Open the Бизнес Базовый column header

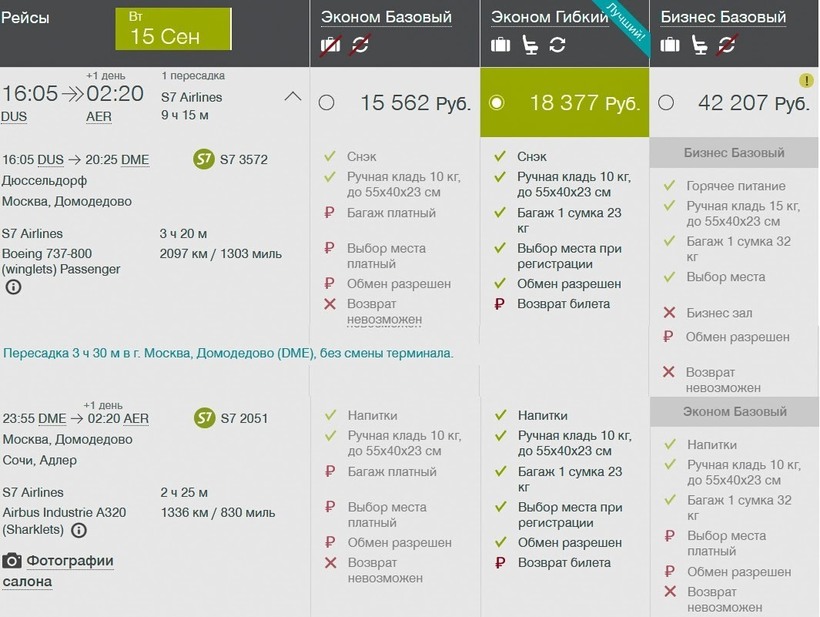(x=723, y=17)
